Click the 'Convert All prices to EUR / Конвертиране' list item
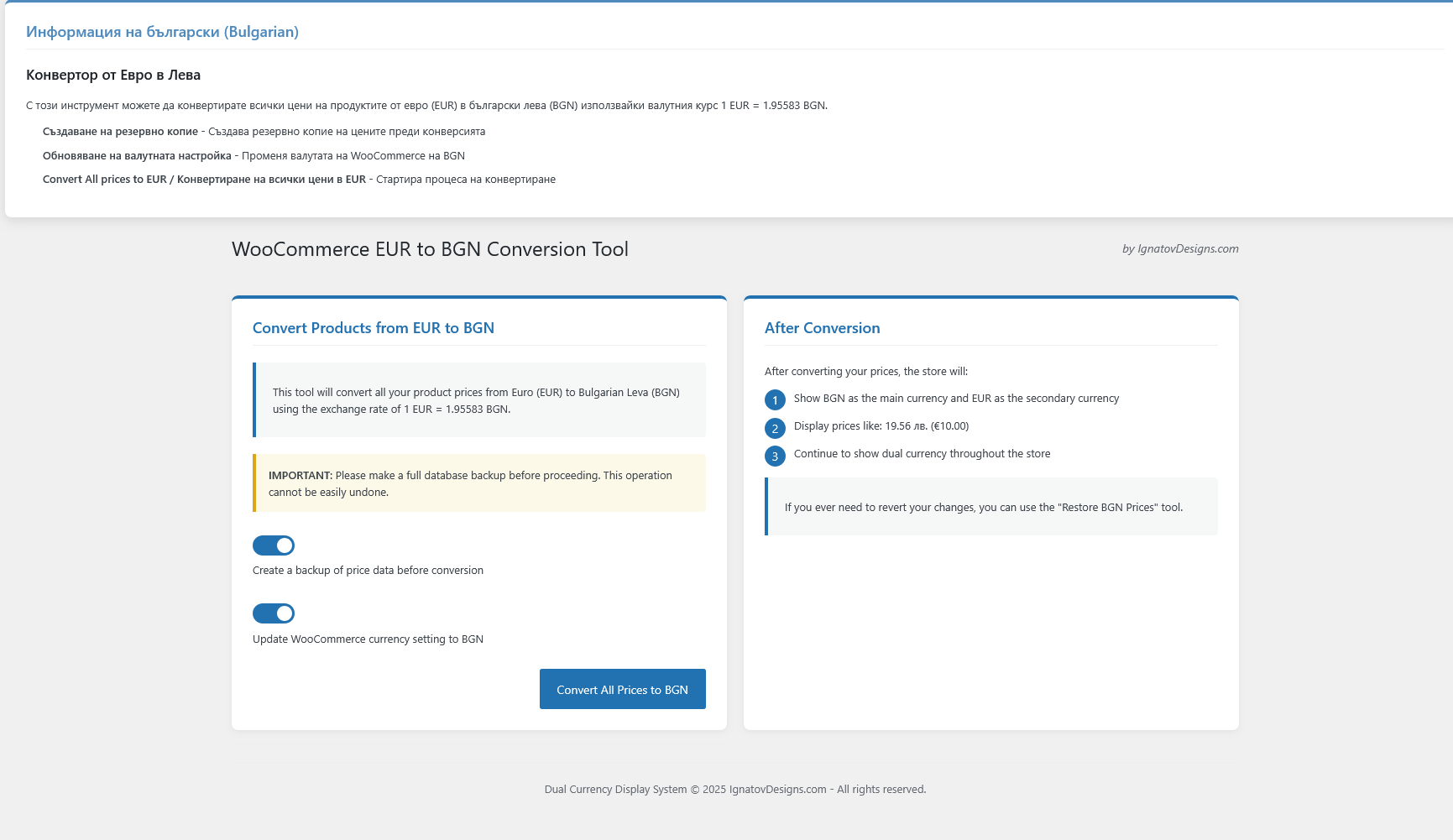 tap(299, 180)
